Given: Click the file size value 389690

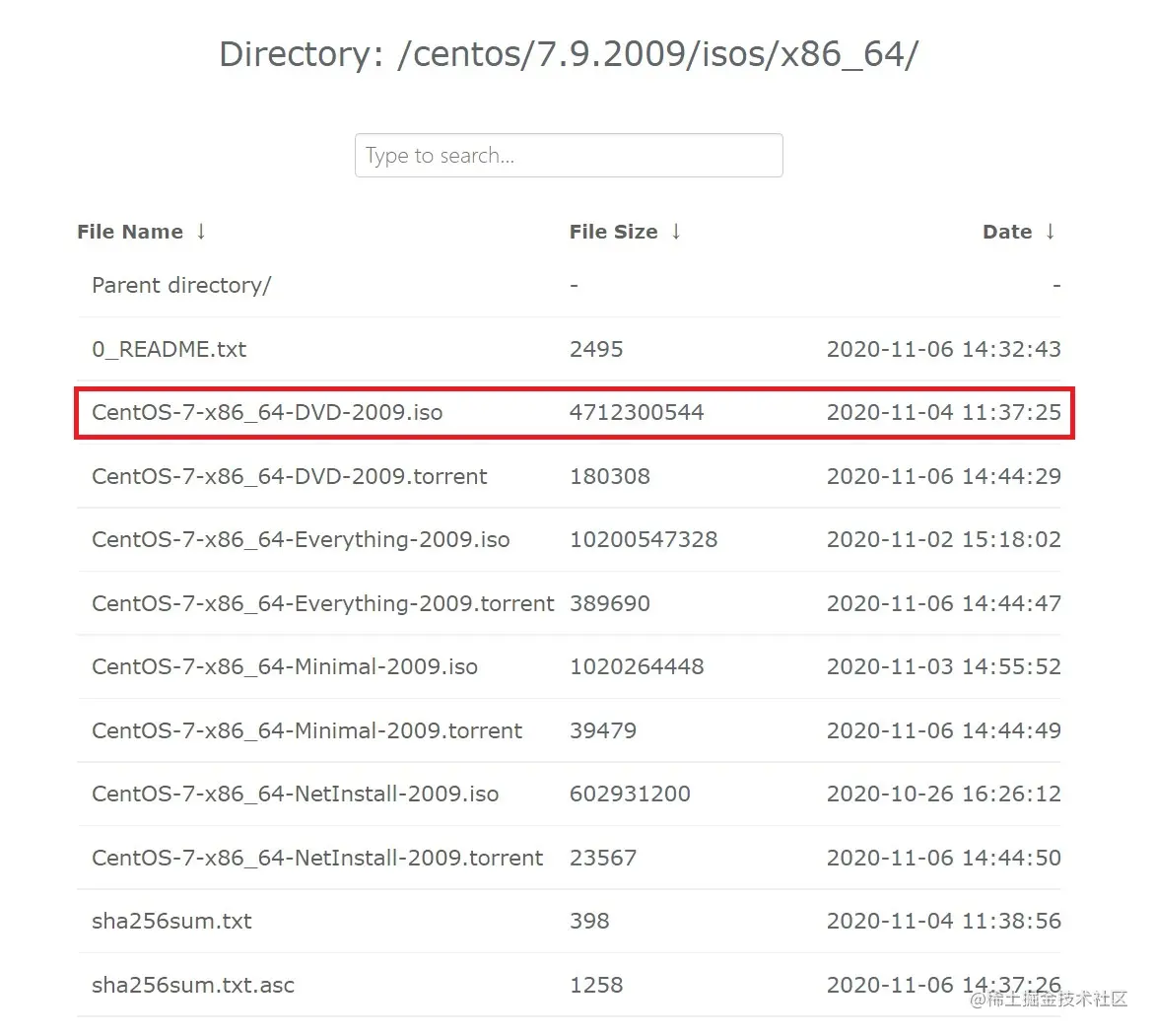Looking at the screenshot, I should (609, 603).
